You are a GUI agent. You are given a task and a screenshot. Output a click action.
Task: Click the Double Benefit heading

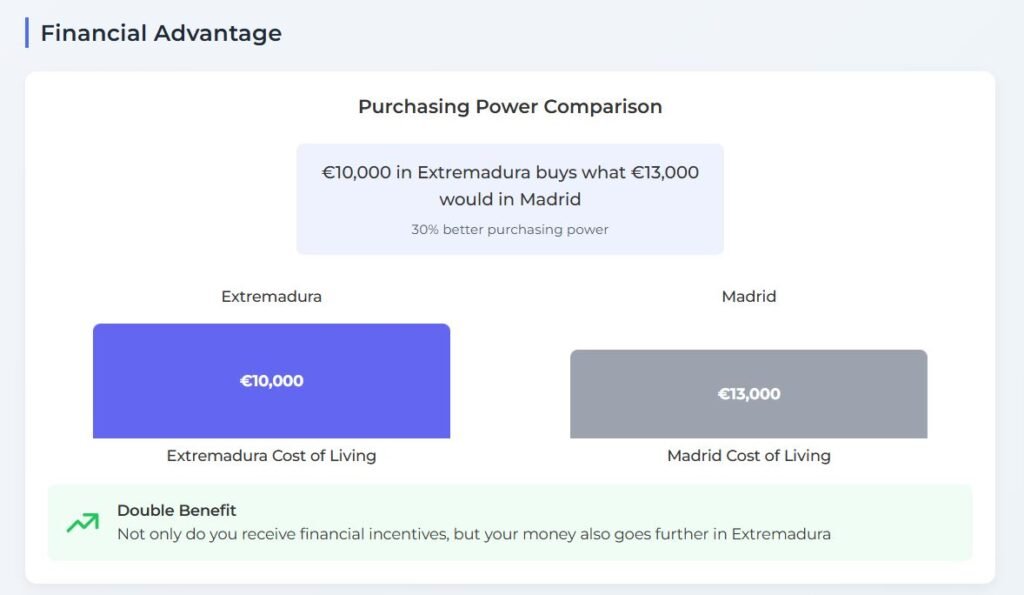click(176, 510)
